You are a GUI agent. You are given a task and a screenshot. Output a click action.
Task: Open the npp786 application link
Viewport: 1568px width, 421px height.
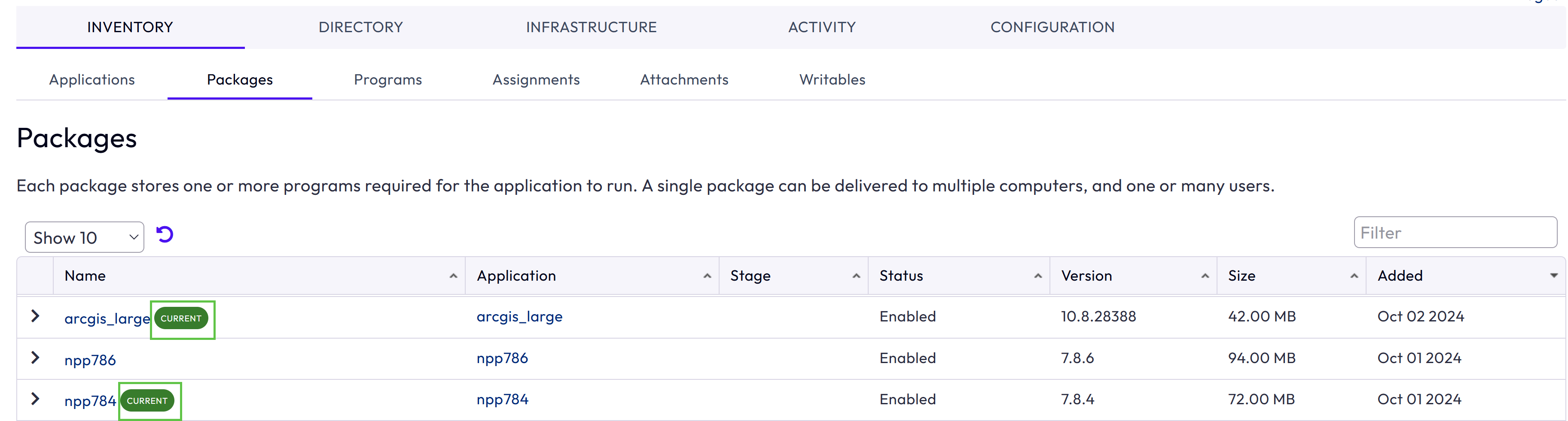click(x=502, y=358)
